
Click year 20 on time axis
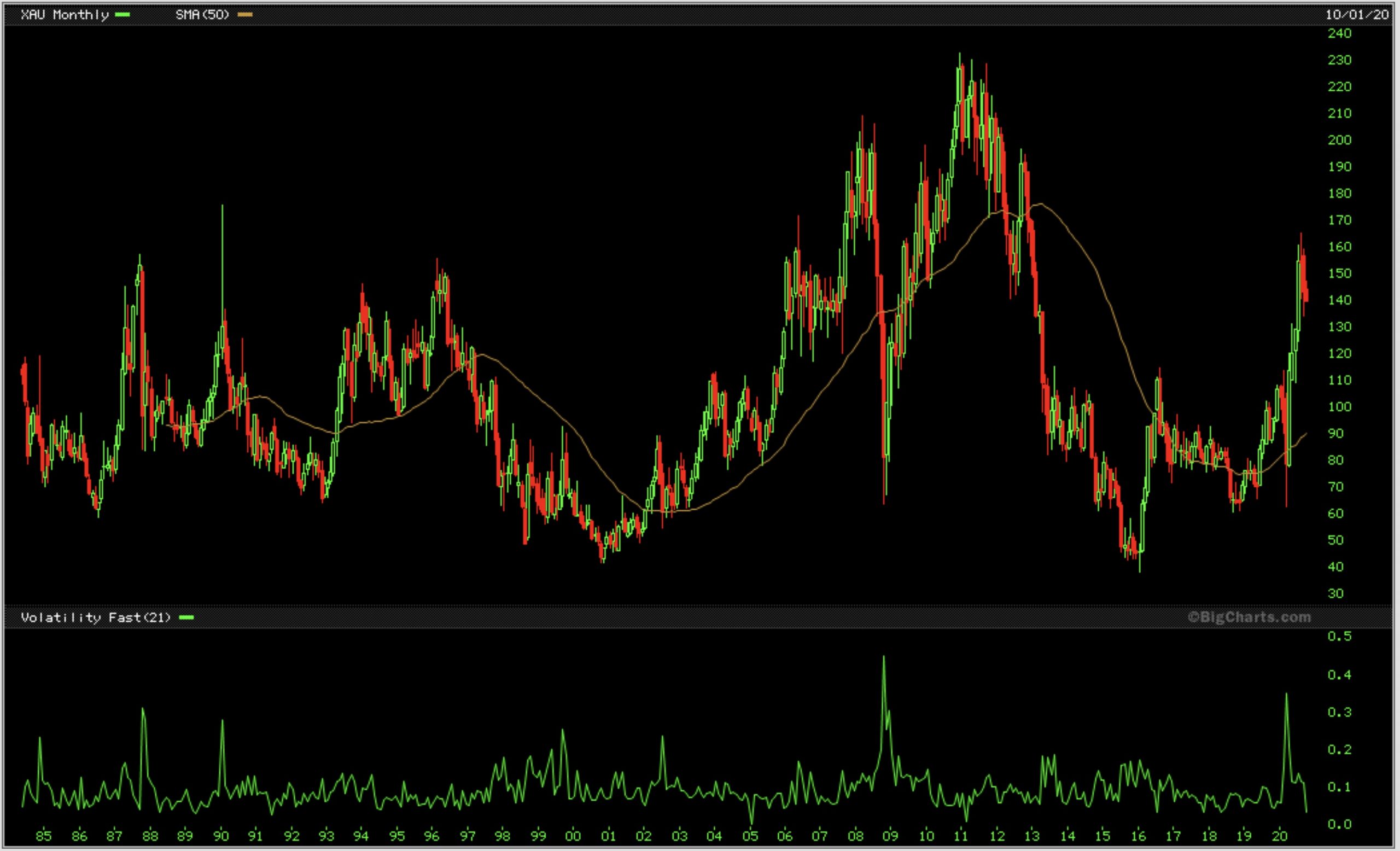coord(1279,836)
